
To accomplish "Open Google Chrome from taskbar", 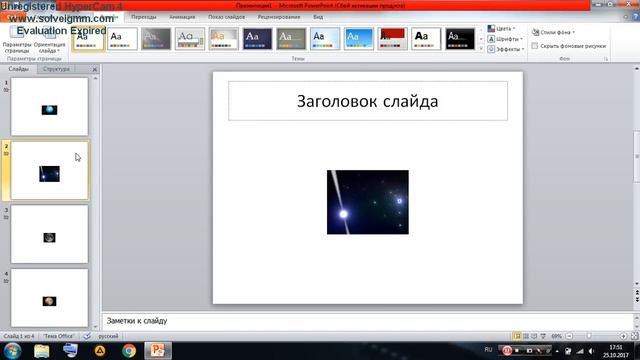I will point(129,351).
